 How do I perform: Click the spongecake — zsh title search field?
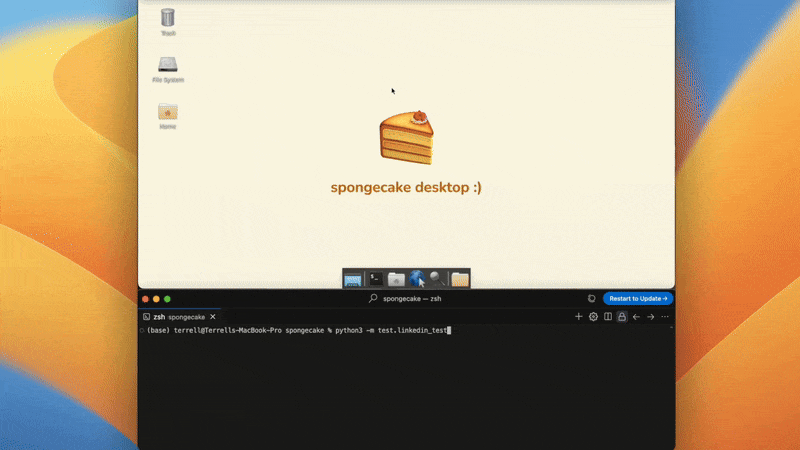point(406,298)
